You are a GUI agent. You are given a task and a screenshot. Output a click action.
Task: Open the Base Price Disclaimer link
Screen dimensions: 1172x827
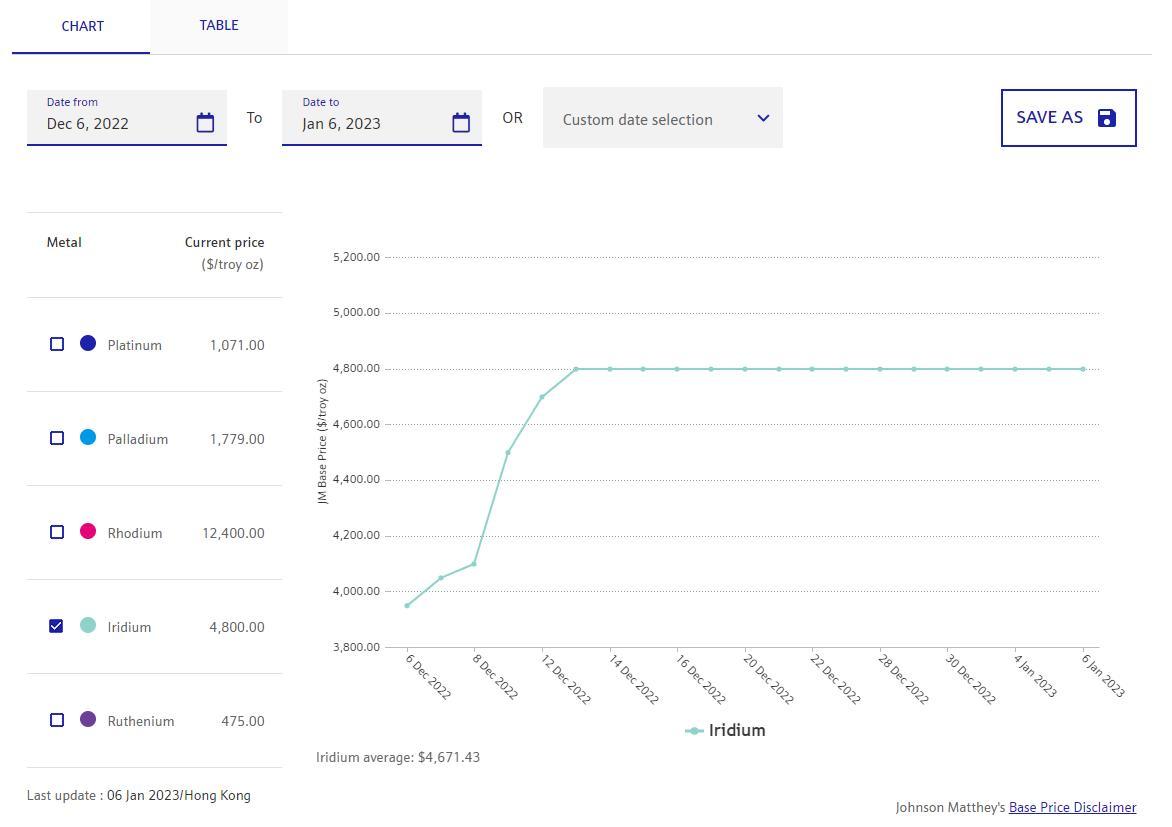[x=1072, y=807]
